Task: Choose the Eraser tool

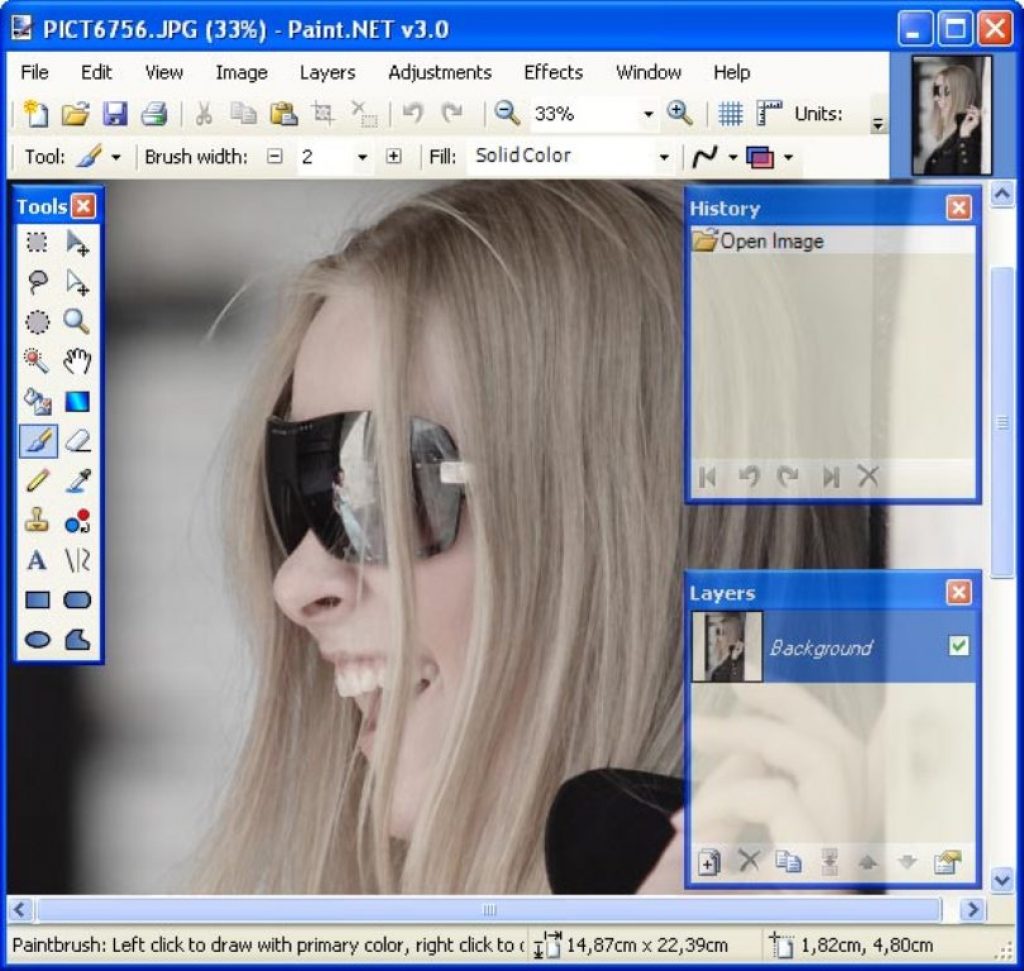Action: (77, 441)
